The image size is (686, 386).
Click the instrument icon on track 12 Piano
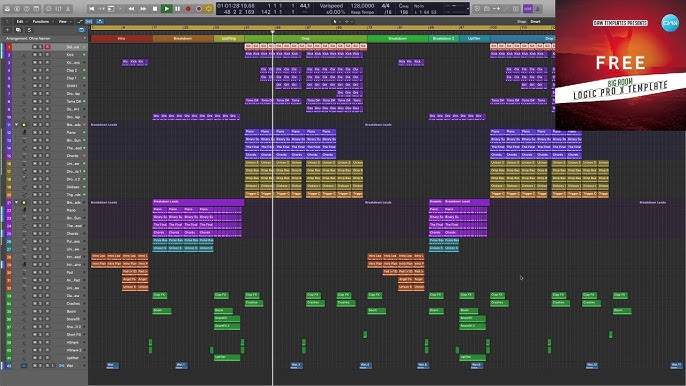coord(24,132)
